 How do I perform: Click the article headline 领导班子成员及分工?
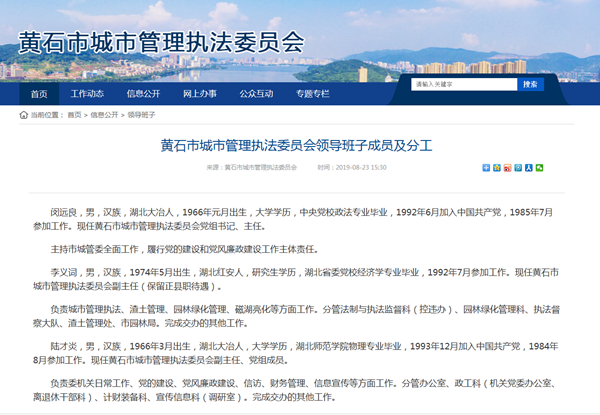[x=297, y=145]
